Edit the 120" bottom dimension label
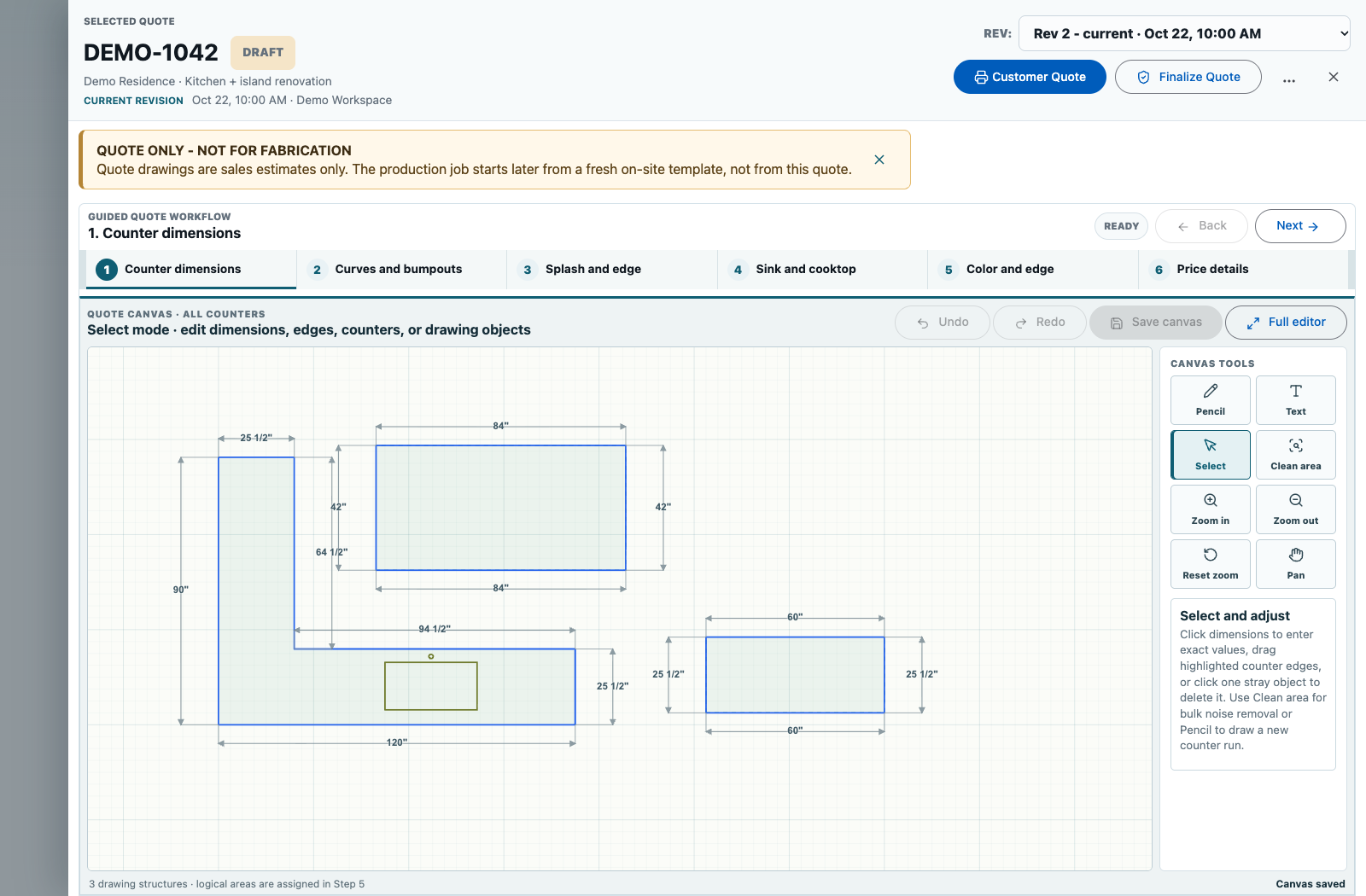 [397, 742]
